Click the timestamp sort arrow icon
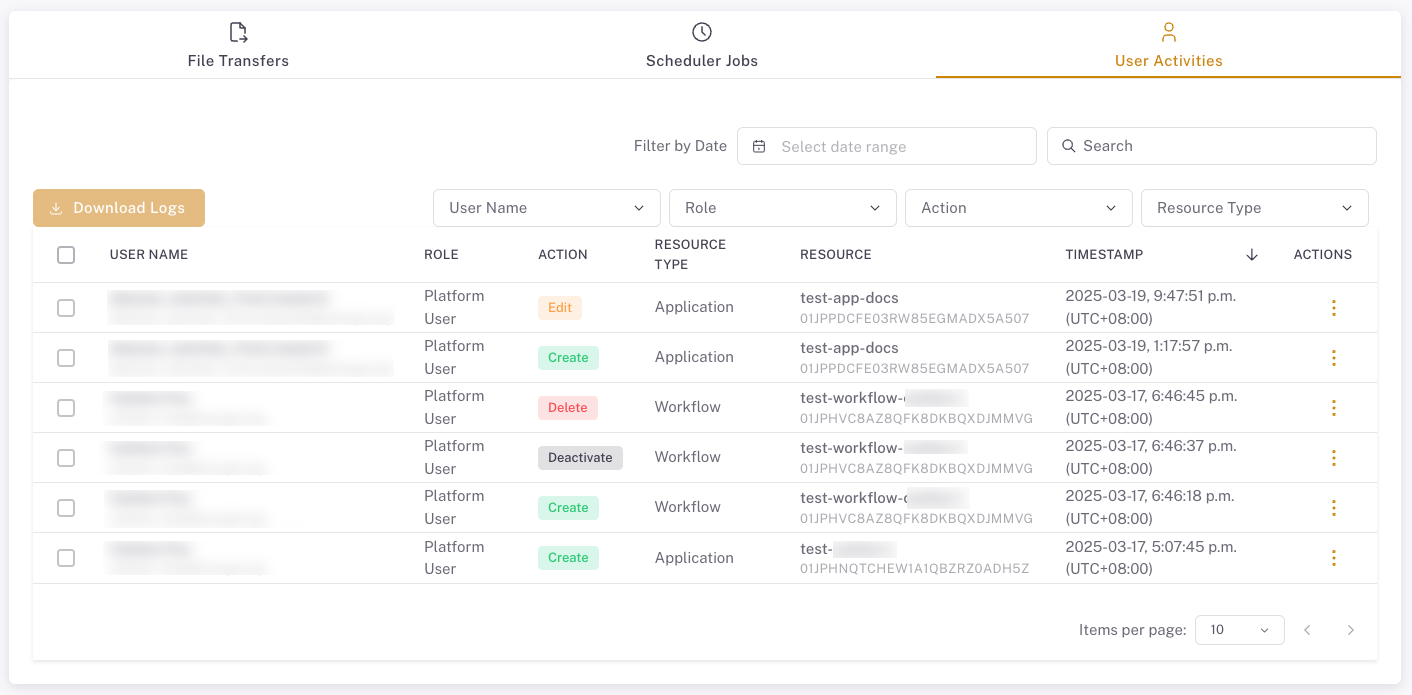The height and width of the screenshot is (695, 1412). (x=1252, y=255)
